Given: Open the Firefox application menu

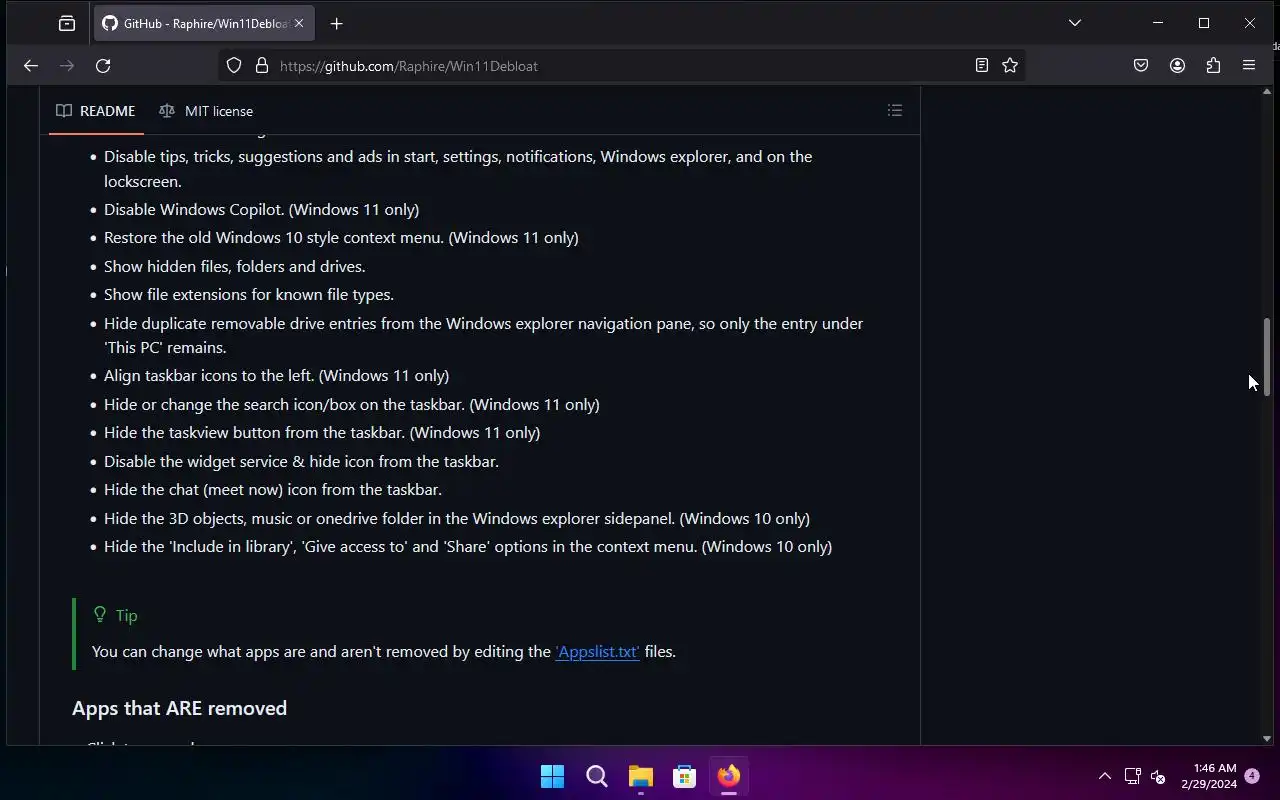Looking at the screenshot, I should click(1249, 66).
